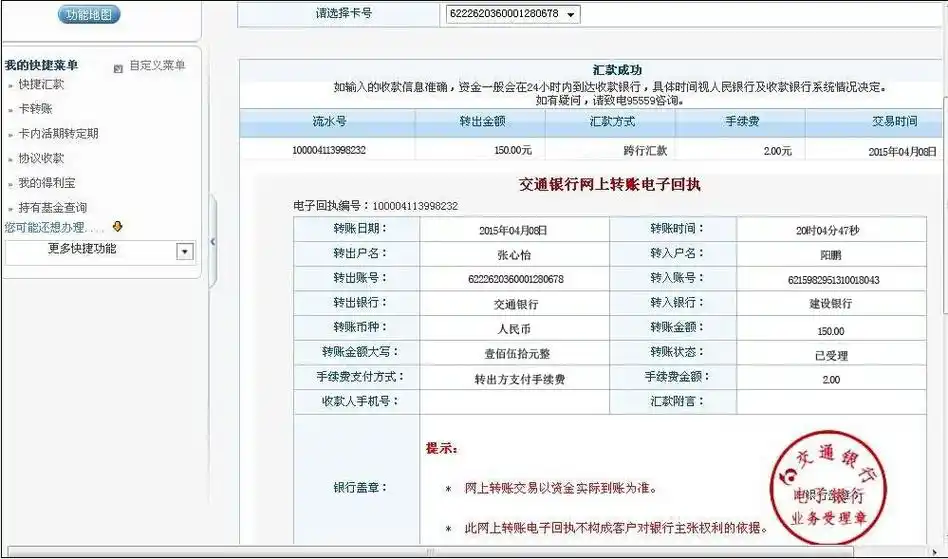948x559 pixels.
Task: Select 卡内活期转定期 menu item
Action: 58,134
